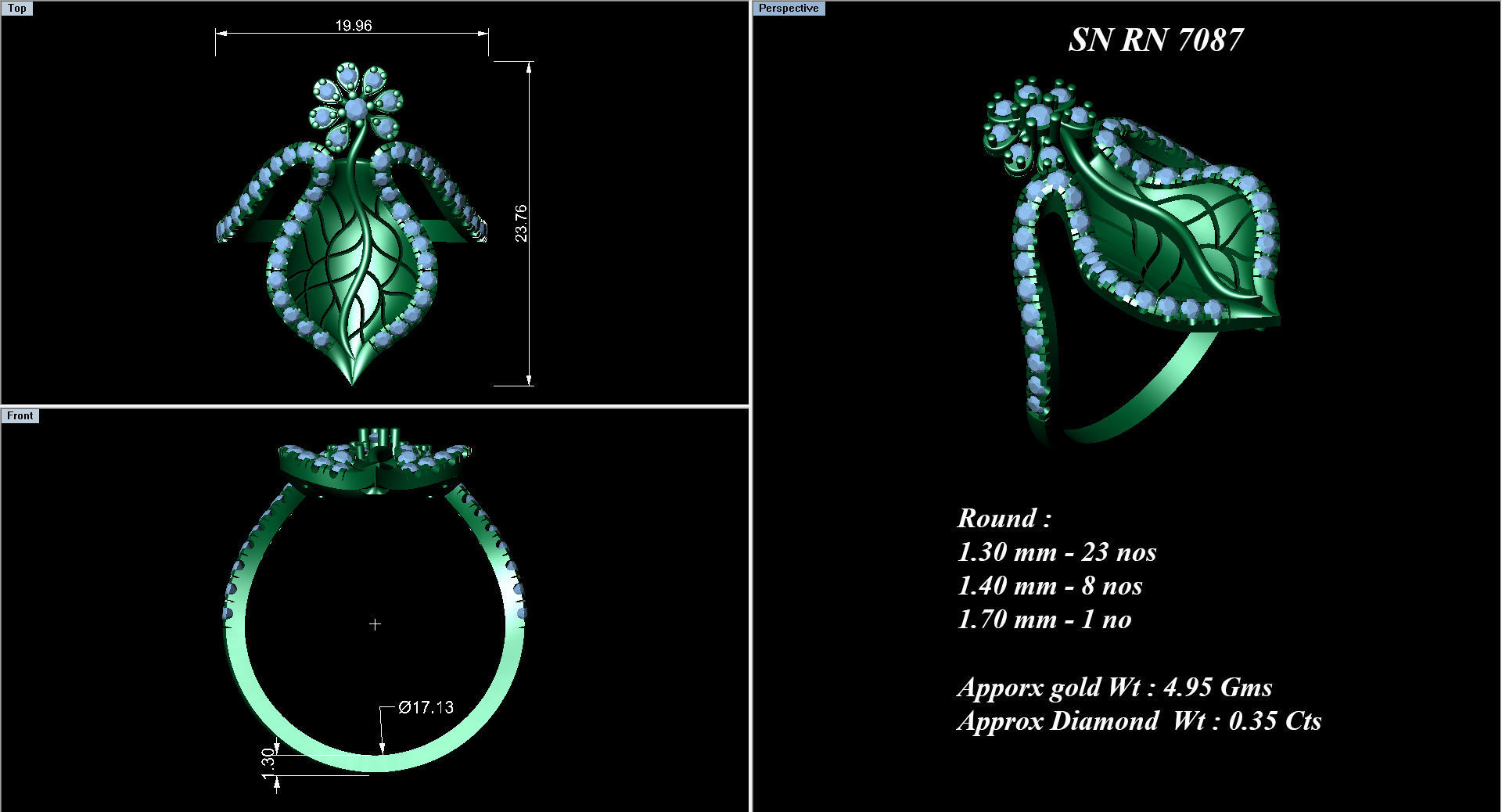Click the 1.30 band thickness dimension

(268, 762)
